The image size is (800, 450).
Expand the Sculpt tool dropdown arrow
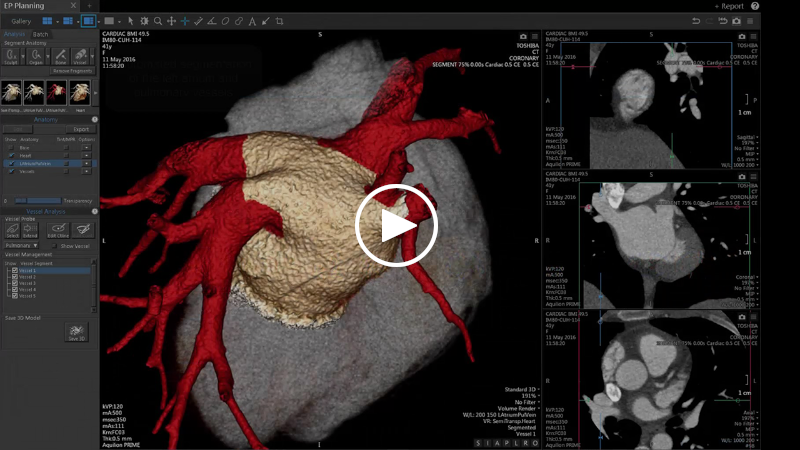[x=22, y=56]
